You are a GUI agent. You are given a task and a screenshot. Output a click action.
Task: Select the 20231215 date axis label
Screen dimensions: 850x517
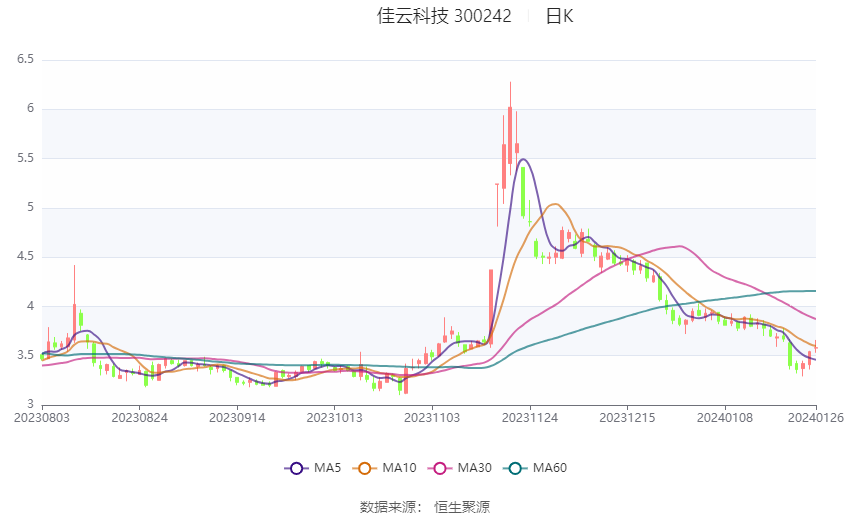tap(627, 418)
